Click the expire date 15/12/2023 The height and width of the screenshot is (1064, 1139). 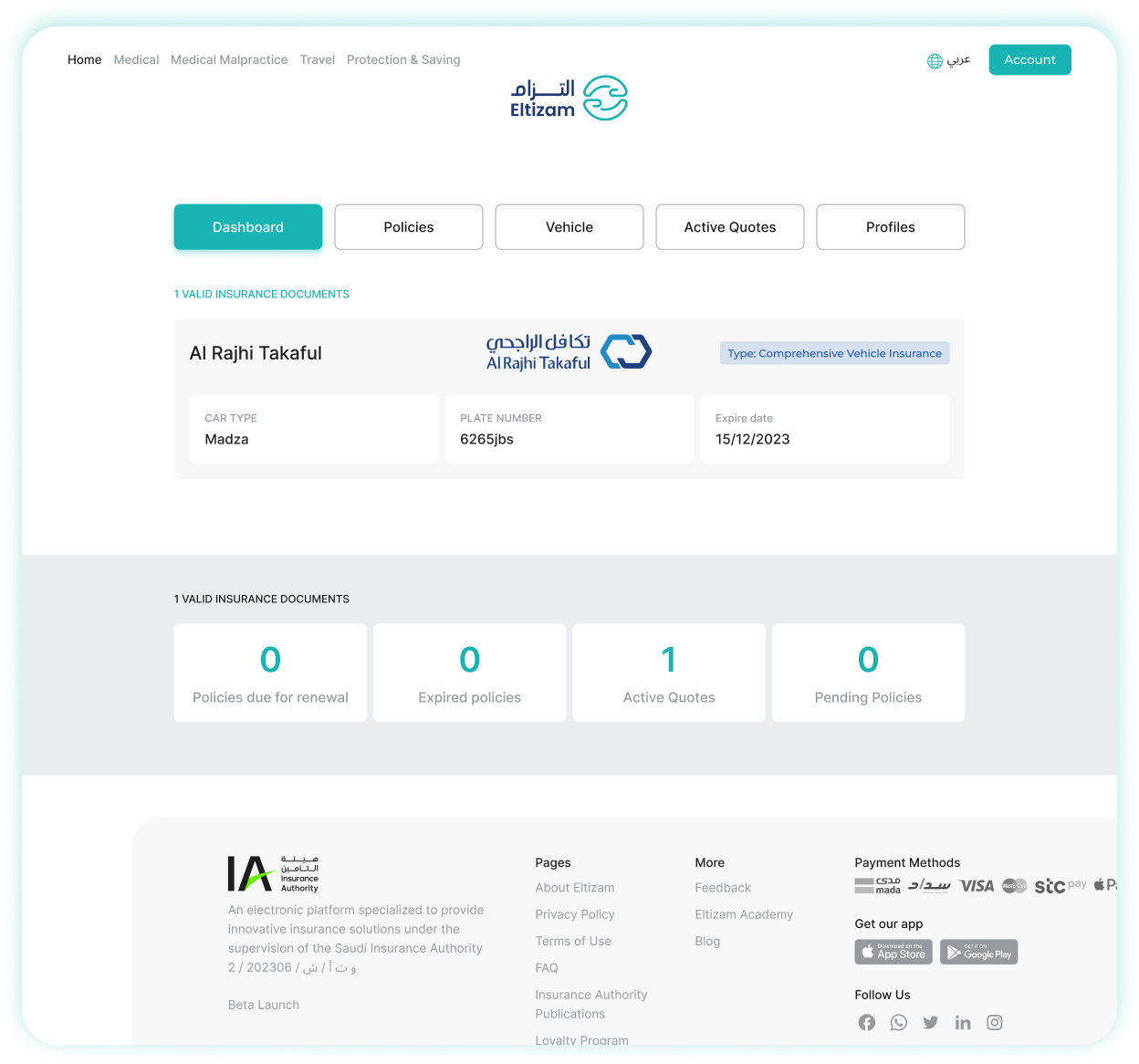tap(753, 439)
